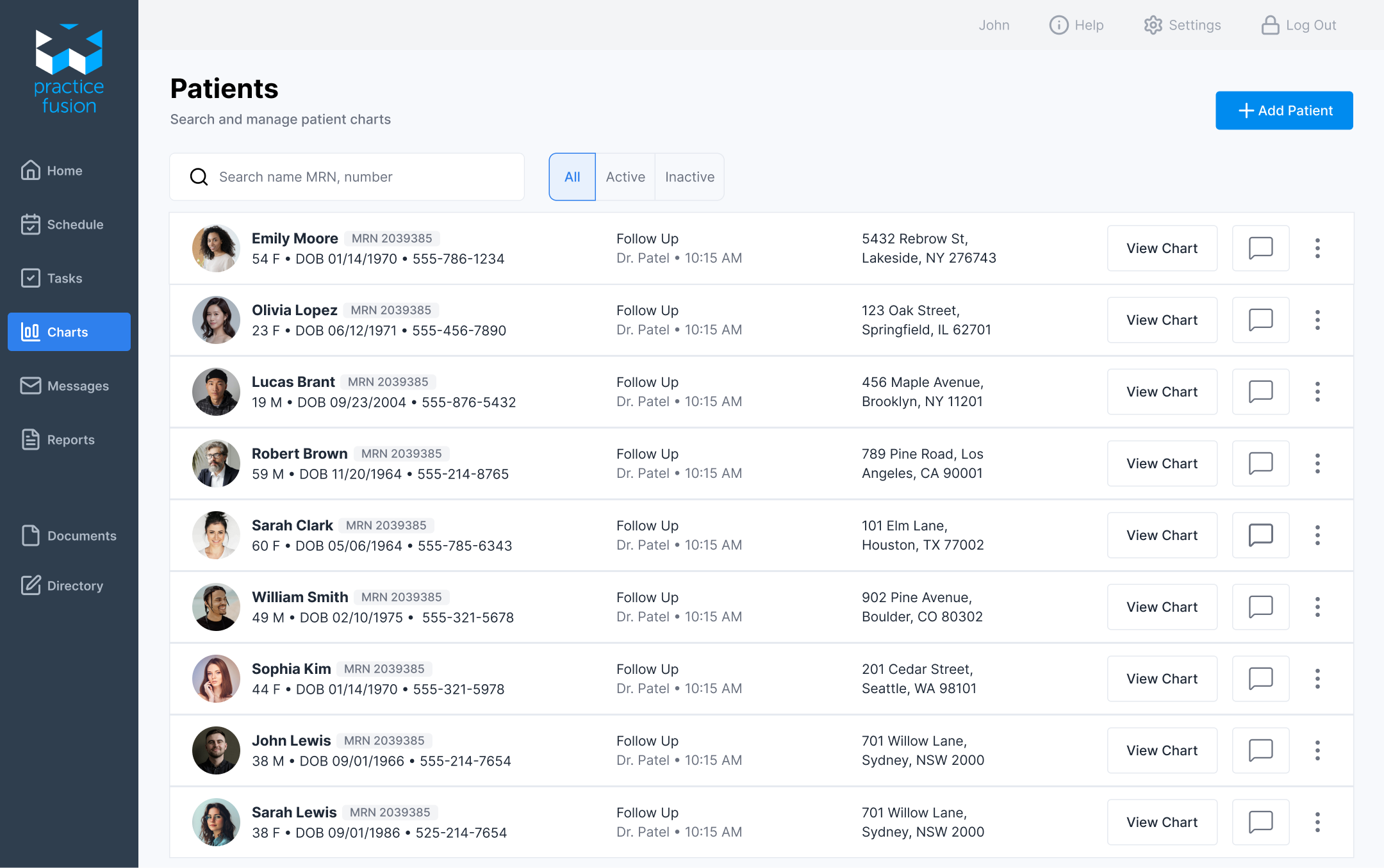Select the All filter tab
This screenshot has height=868, width=1384.
[572, 177]
